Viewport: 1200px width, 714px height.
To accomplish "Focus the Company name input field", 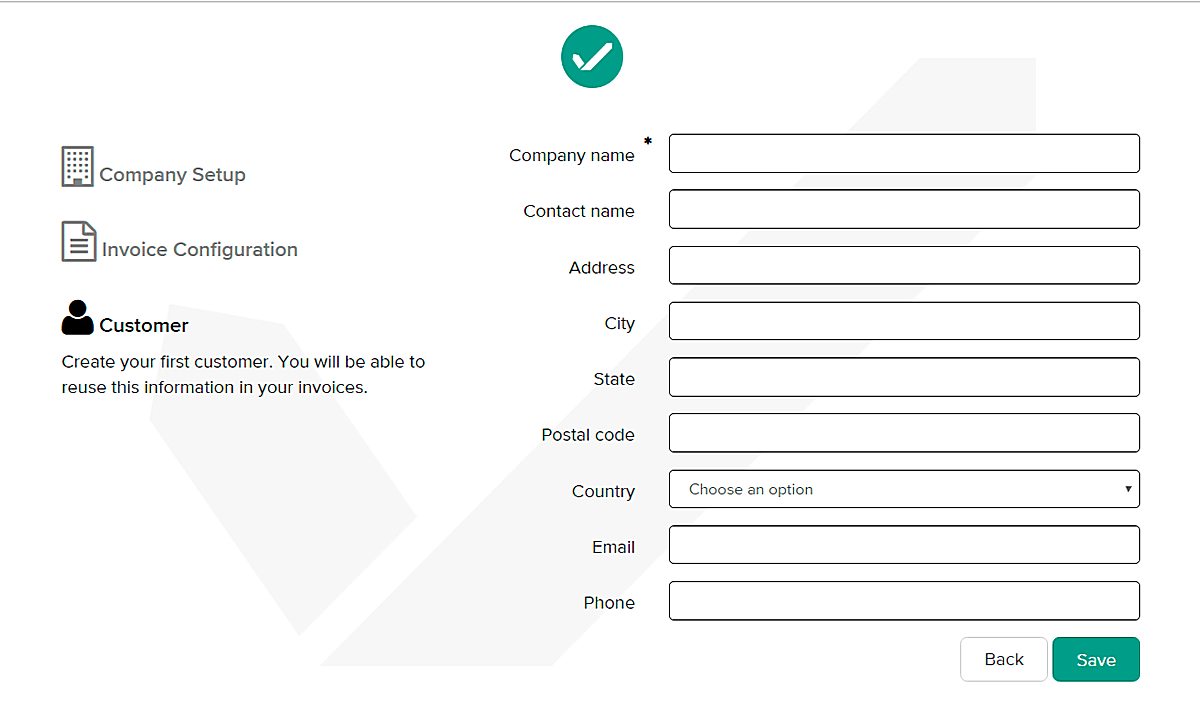I will click(904, 154).
